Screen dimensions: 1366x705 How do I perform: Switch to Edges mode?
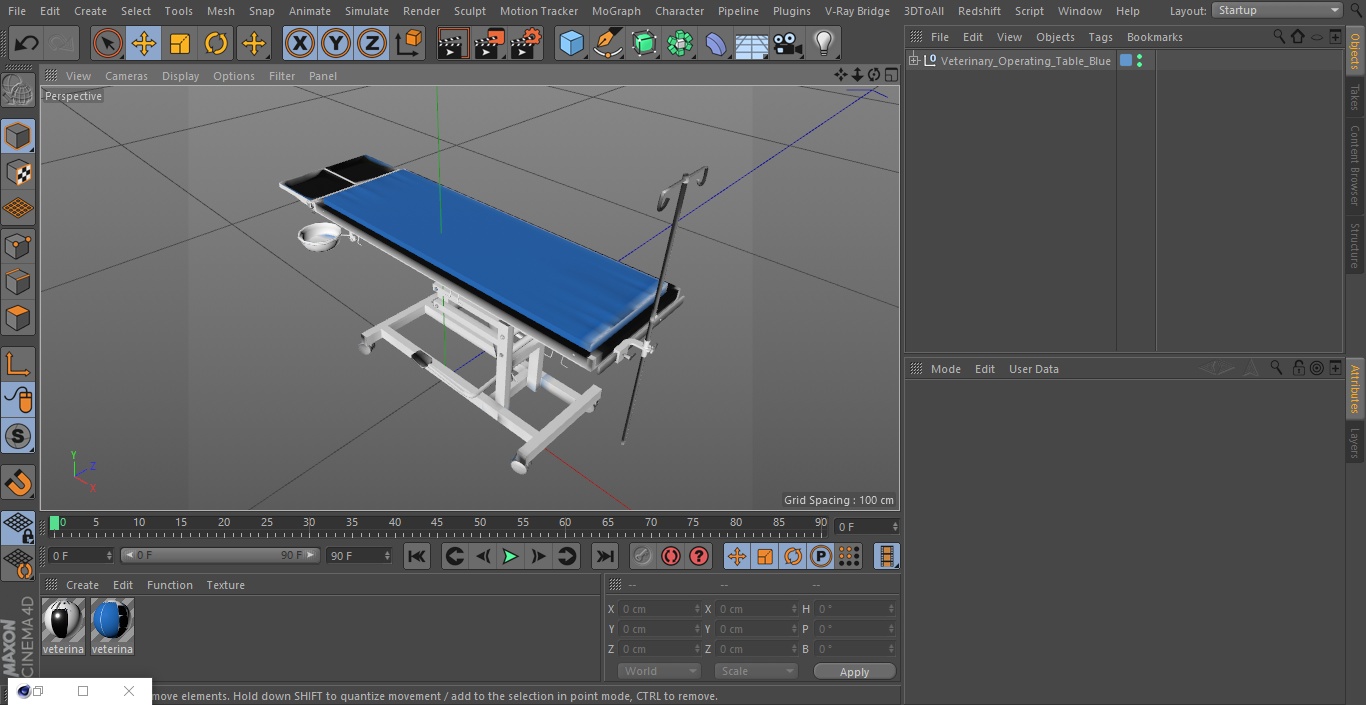(x=18, y=282)
